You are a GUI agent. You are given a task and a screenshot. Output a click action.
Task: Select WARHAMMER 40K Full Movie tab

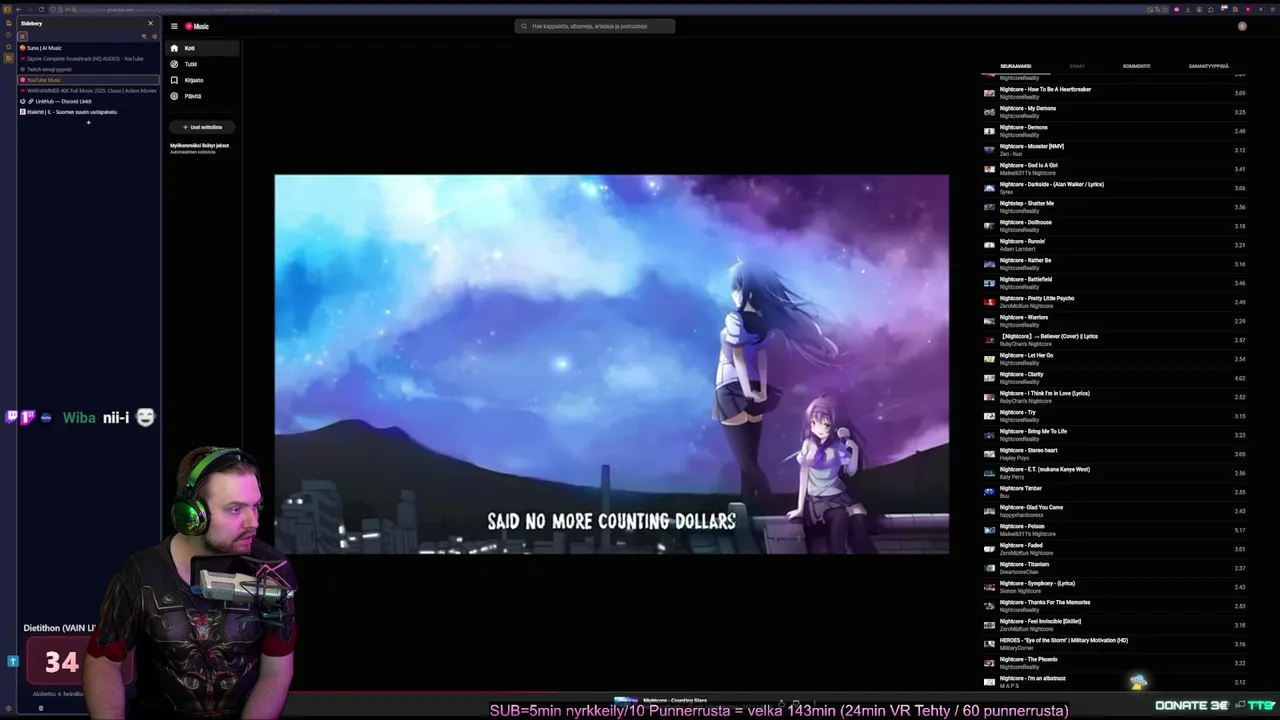pyautogui.click(x=89, y=91)
